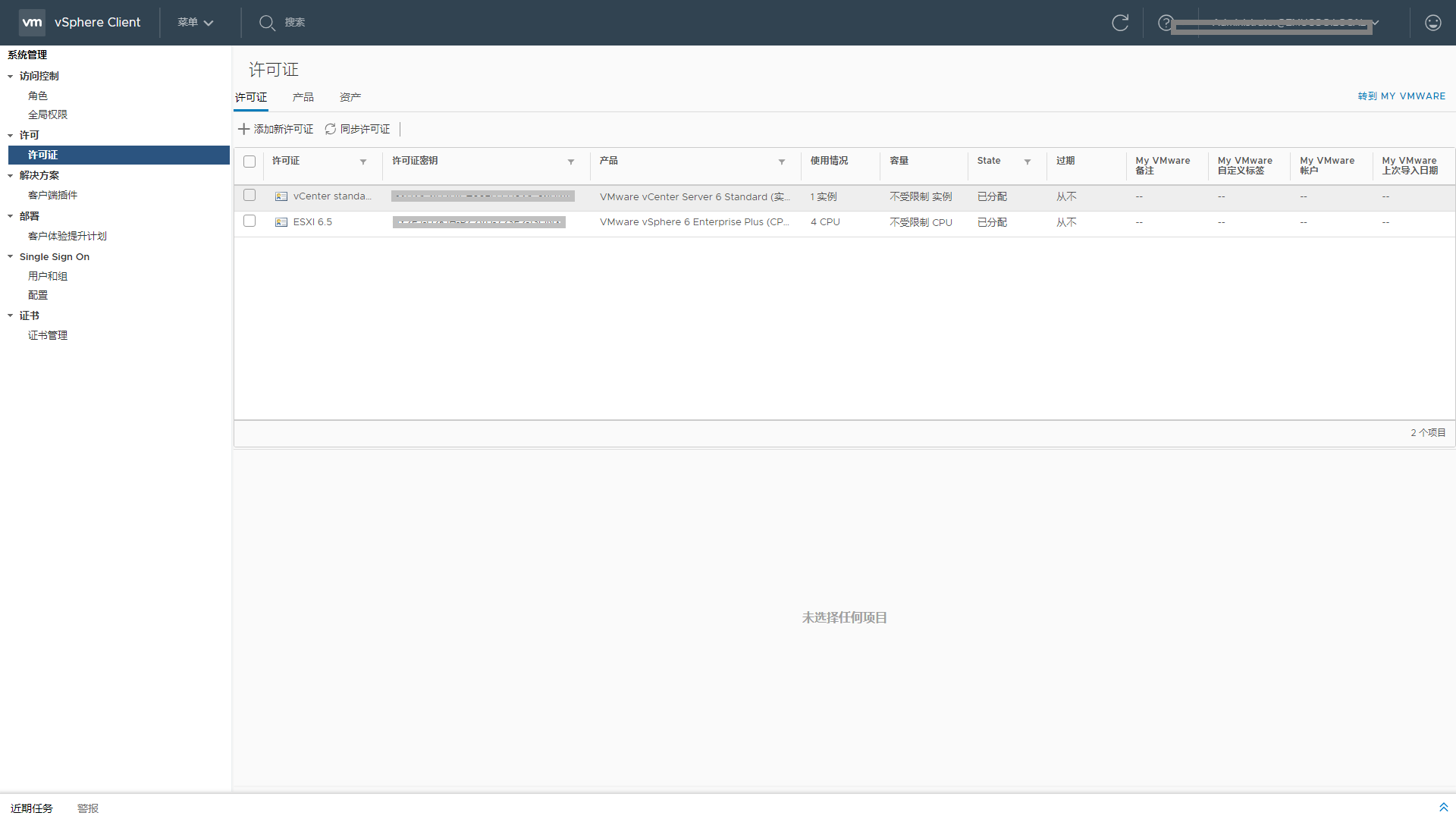The image size is (1456, 819).
Task: Switch to the 许可证 tab
Action: (x=251, y=98)
